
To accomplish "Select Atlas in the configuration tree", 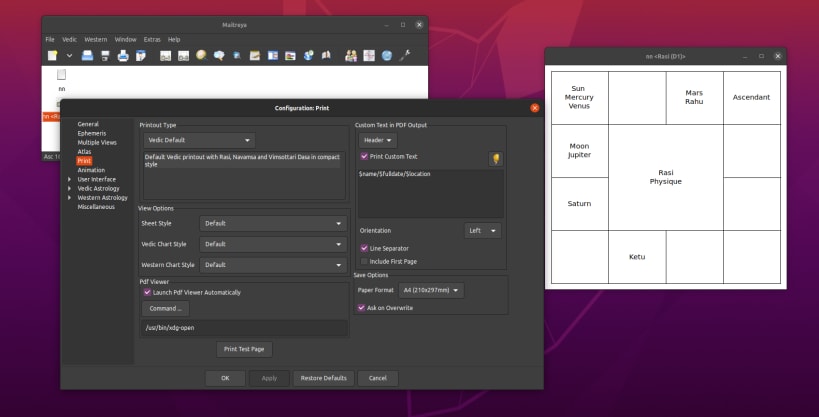I will (x=84, y=152).
